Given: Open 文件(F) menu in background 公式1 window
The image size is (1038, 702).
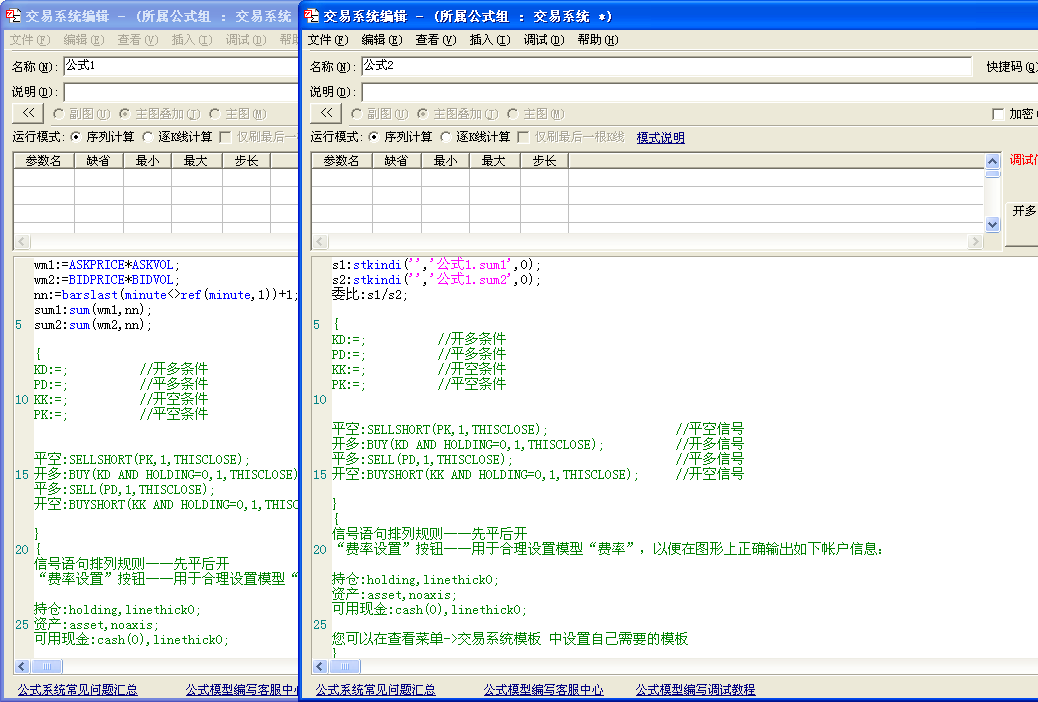Looking at the screenshot, I should 30,40.
